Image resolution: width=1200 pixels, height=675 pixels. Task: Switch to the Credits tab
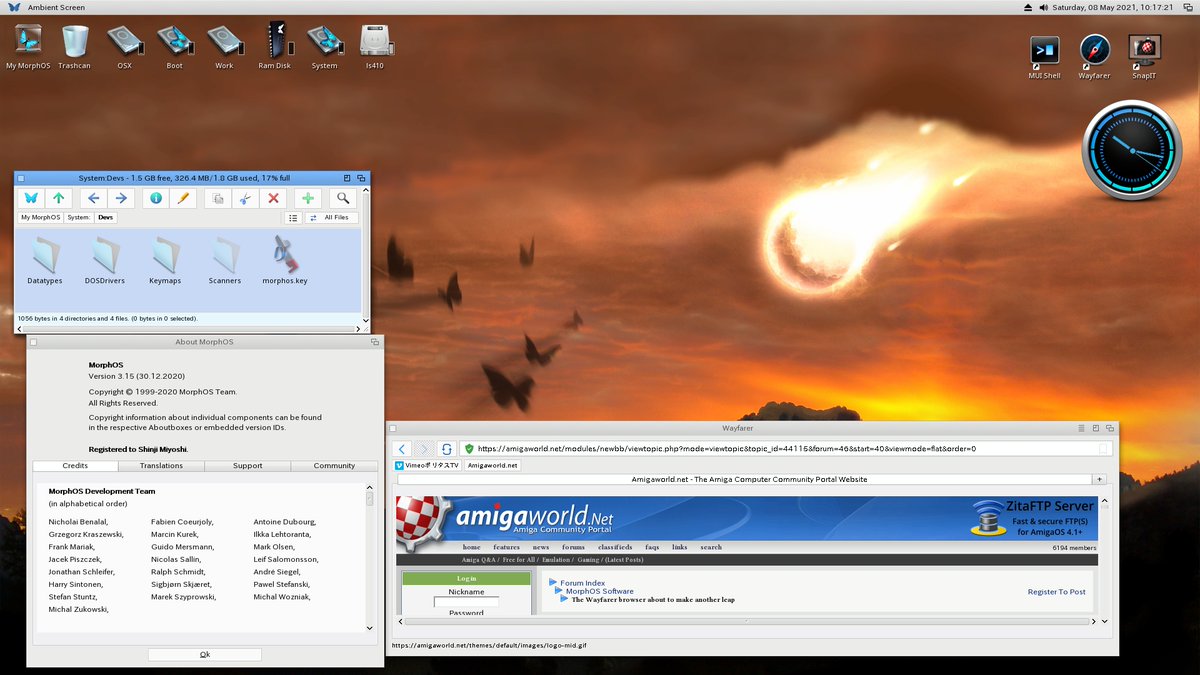pyautogui.click(x=75, y=466)
